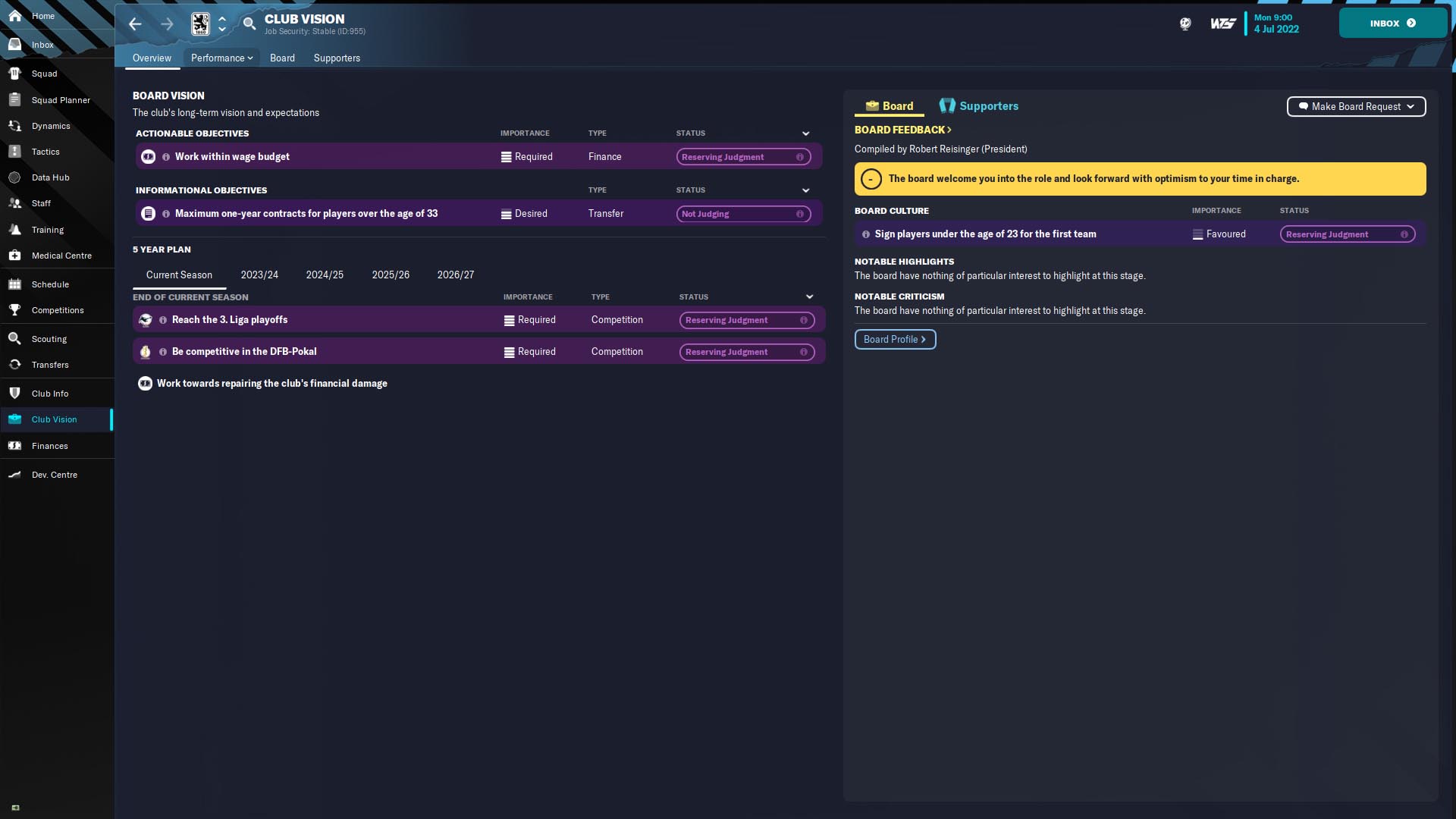Click the back navigation arrow
Viewport: 1456px width, 819px height.
click(x=135, y=24)
